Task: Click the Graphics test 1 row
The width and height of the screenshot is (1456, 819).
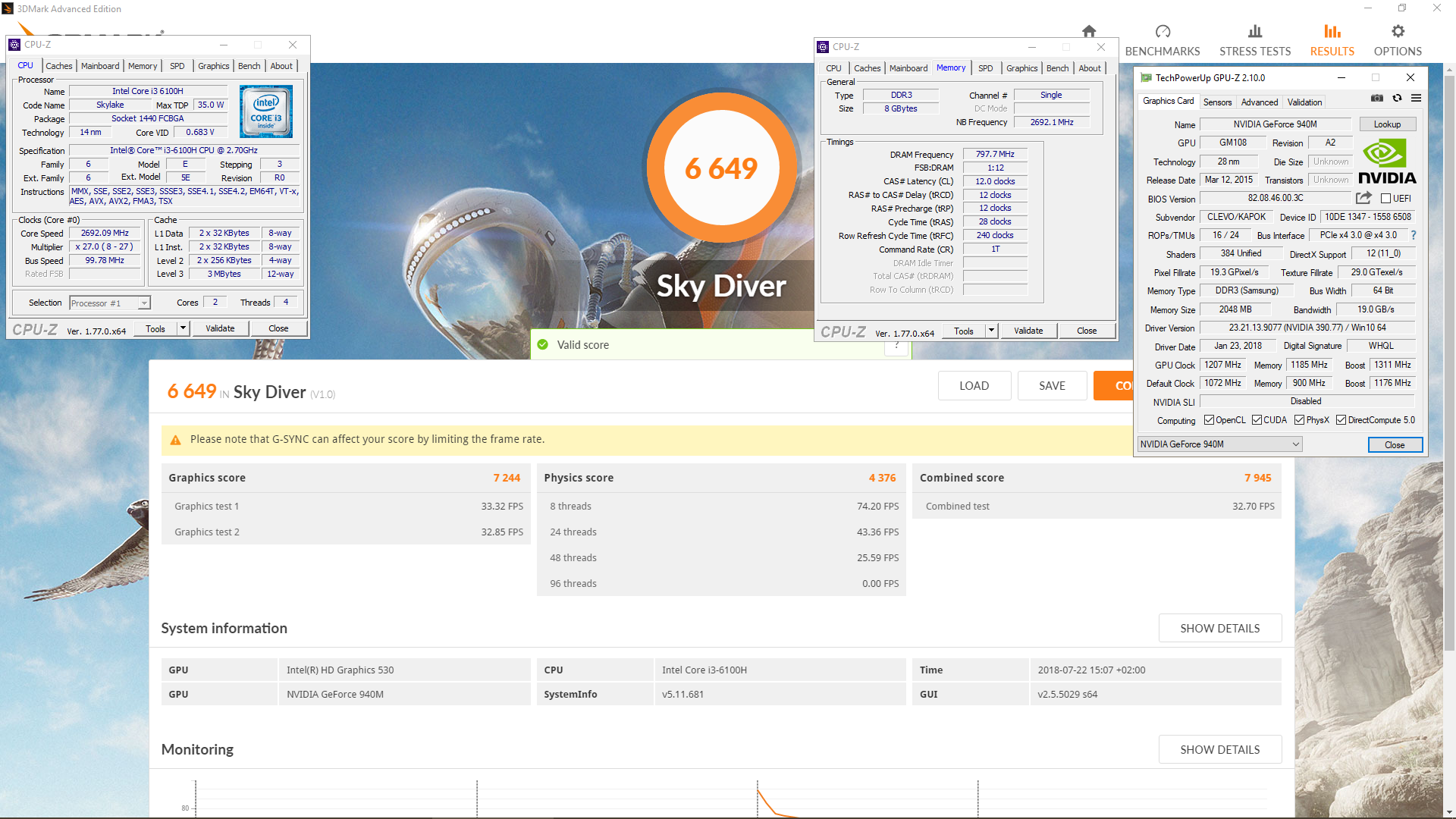Action: click(346, 507)
